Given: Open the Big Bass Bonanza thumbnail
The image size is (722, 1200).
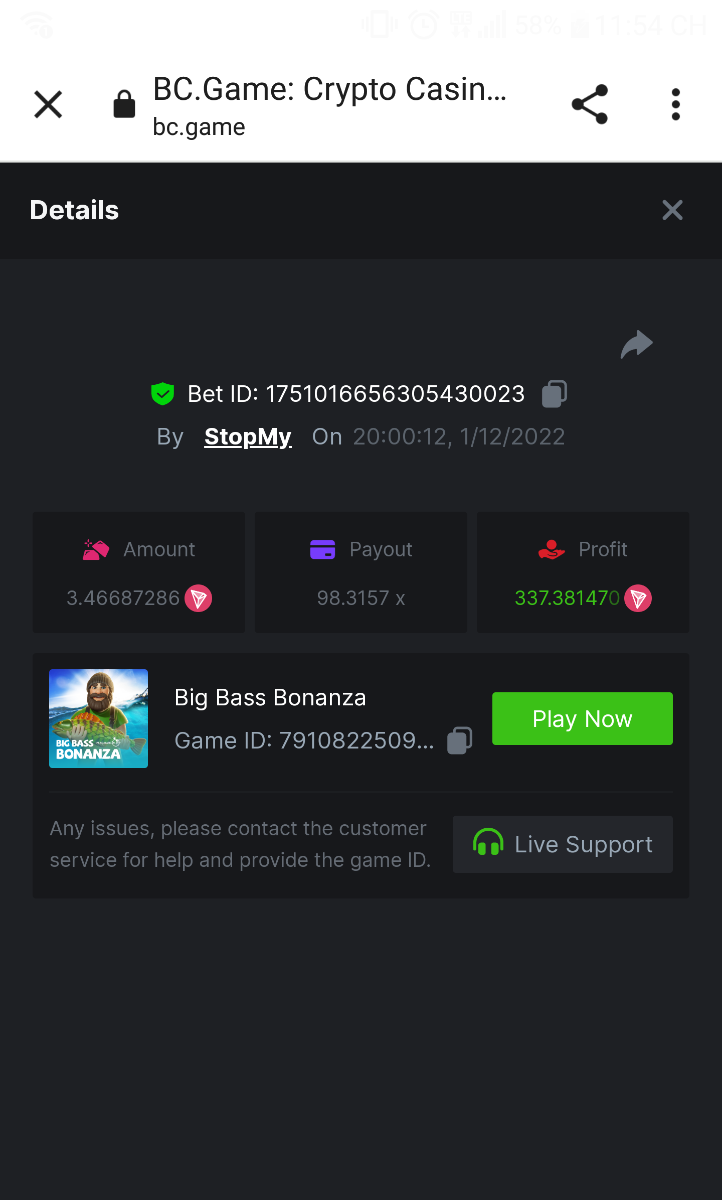Looking at the screenshot, I should pyautogui.click(x=99, y=718).
